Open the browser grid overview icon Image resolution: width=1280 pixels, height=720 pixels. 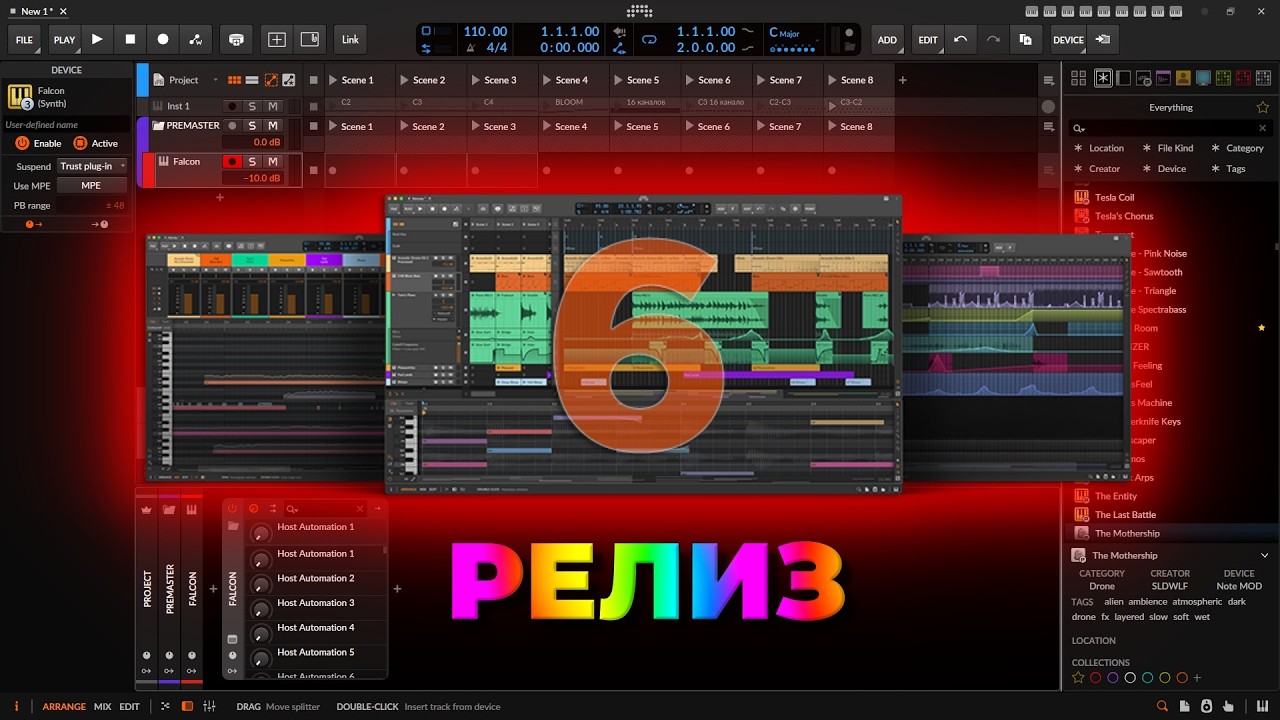click(1078, 78)
